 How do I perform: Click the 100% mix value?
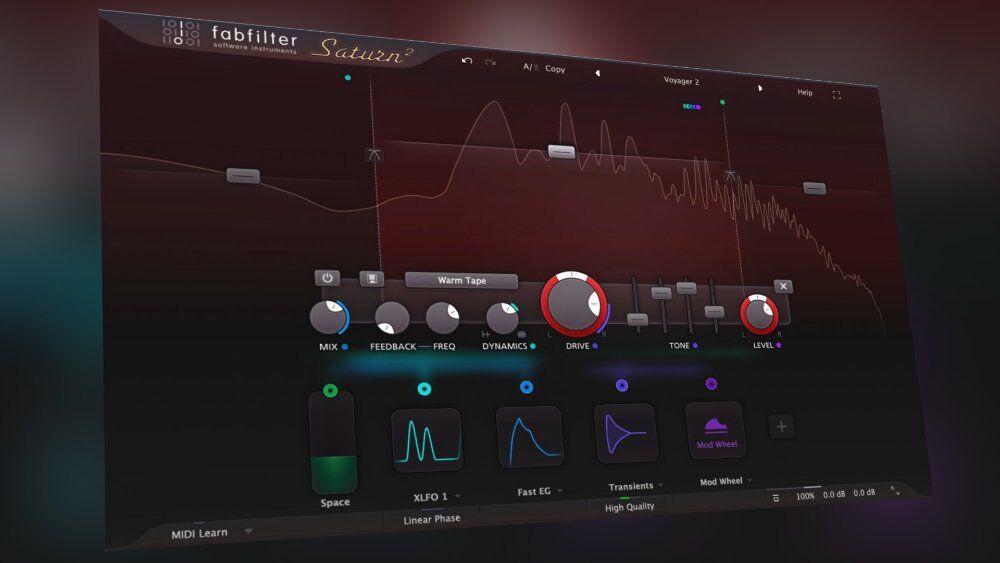click(805, 496)
